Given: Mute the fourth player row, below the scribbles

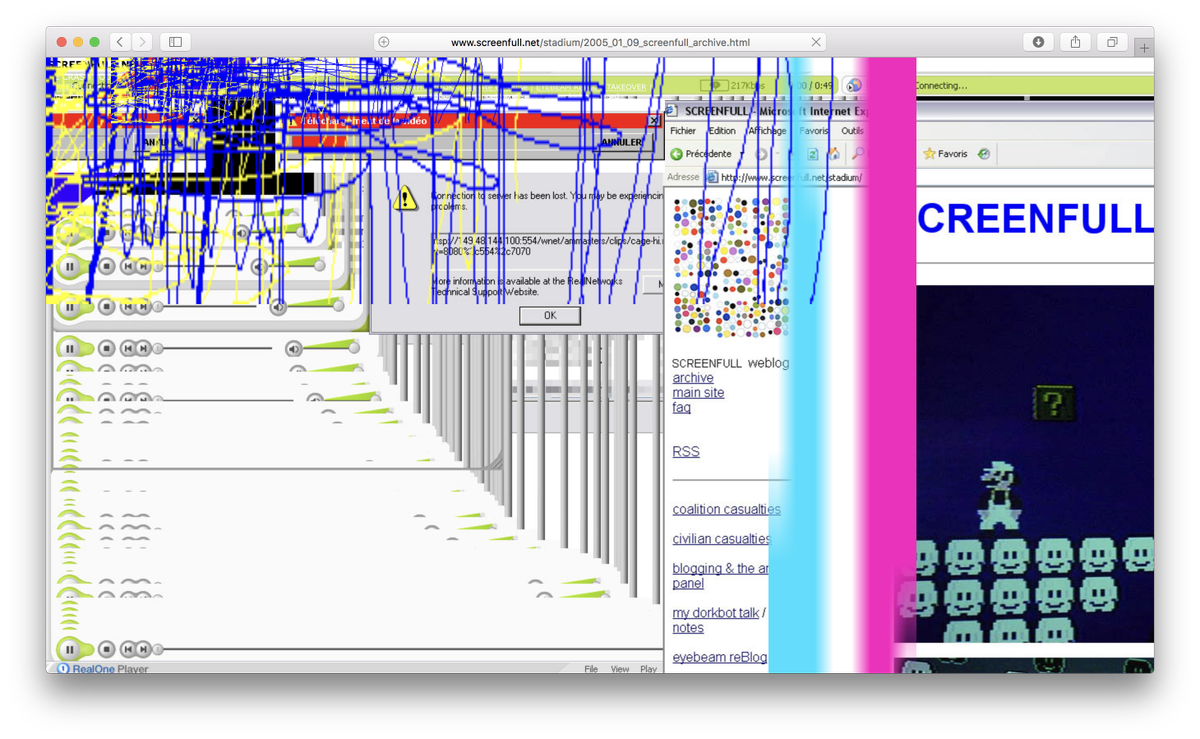Looking at the screenshot, I should click(x=294, y=348).
